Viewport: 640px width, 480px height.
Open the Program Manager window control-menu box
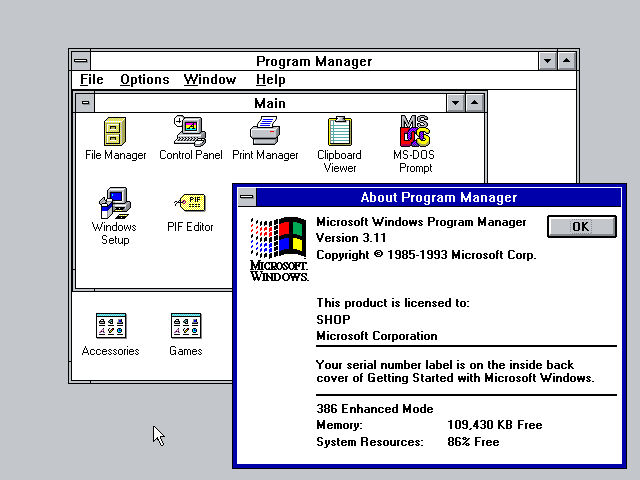point(81,61)
